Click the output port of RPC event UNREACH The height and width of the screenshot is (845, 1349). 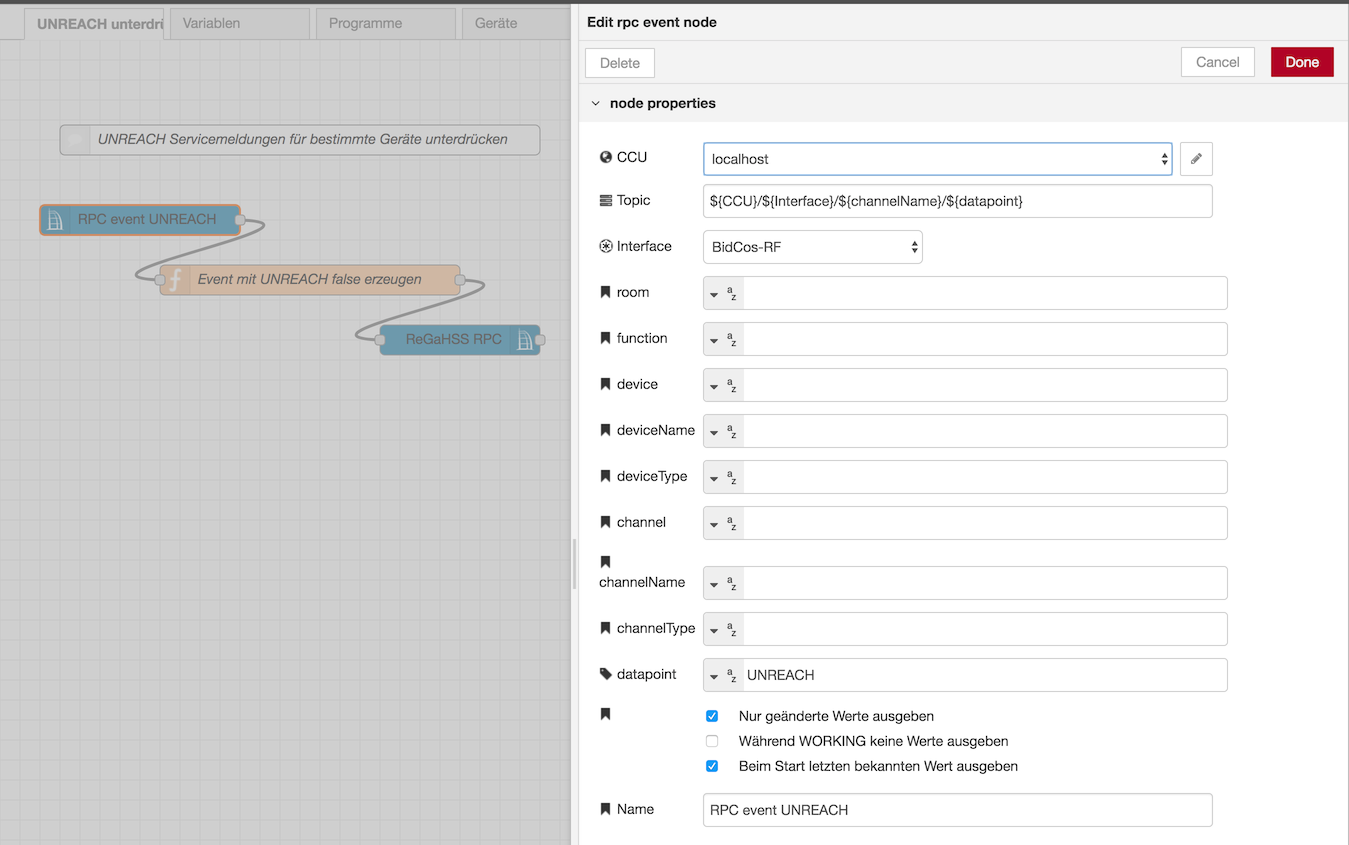240,220
